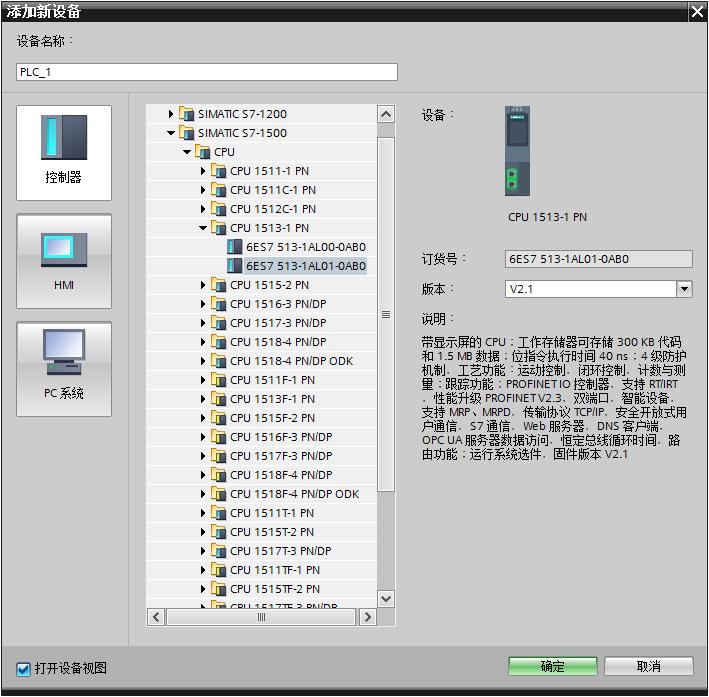
Task: Click the CPU 1513F-1 PN folder icon
Action: coord(219,399)
